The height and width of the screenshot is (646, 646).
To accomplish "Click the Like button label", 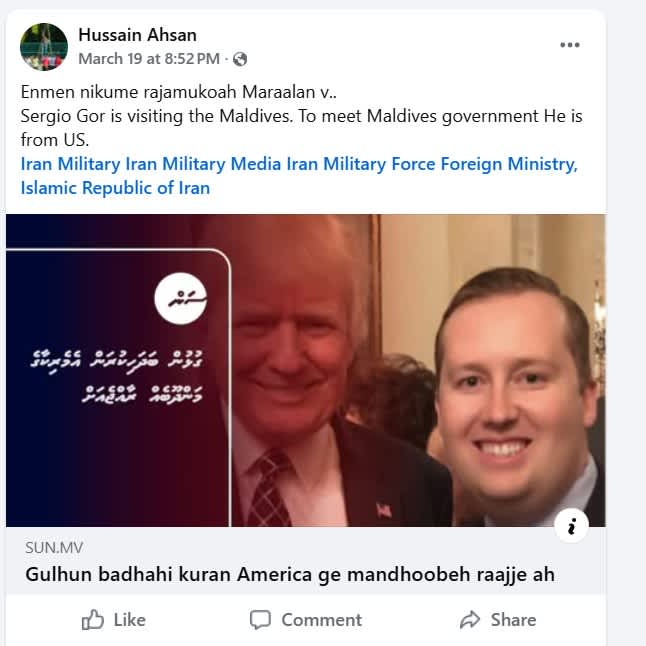I will tap(130, 620).
